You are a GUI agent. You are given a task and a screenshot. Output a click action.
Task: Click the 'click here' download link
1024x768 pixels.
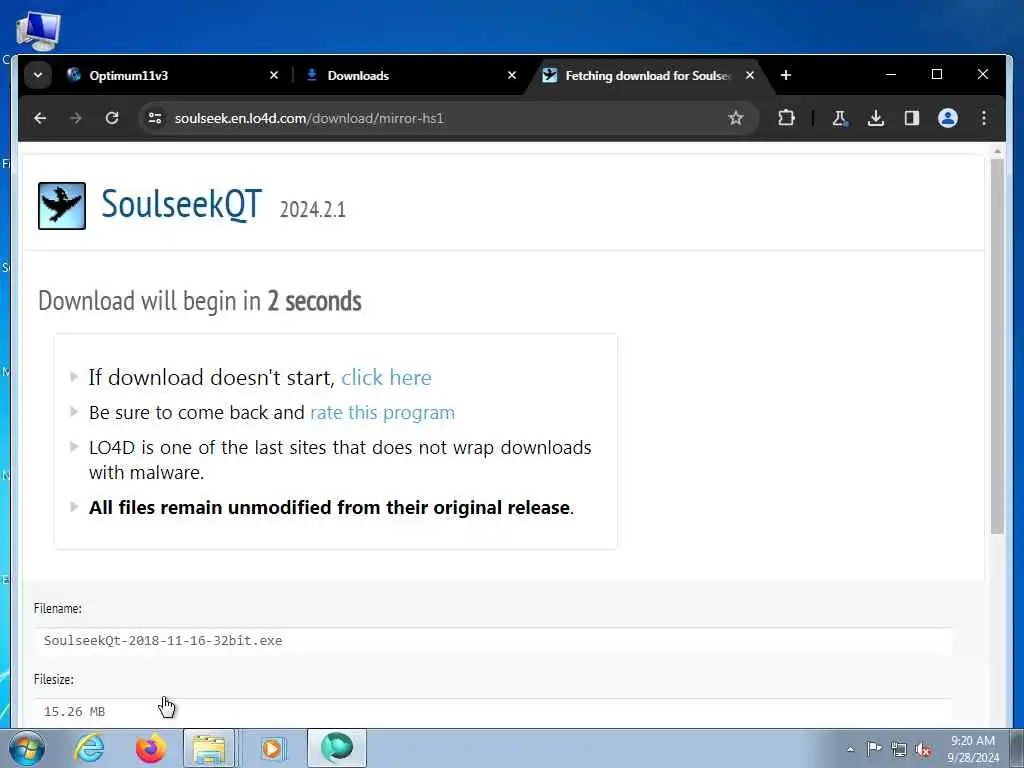point(386,377)
